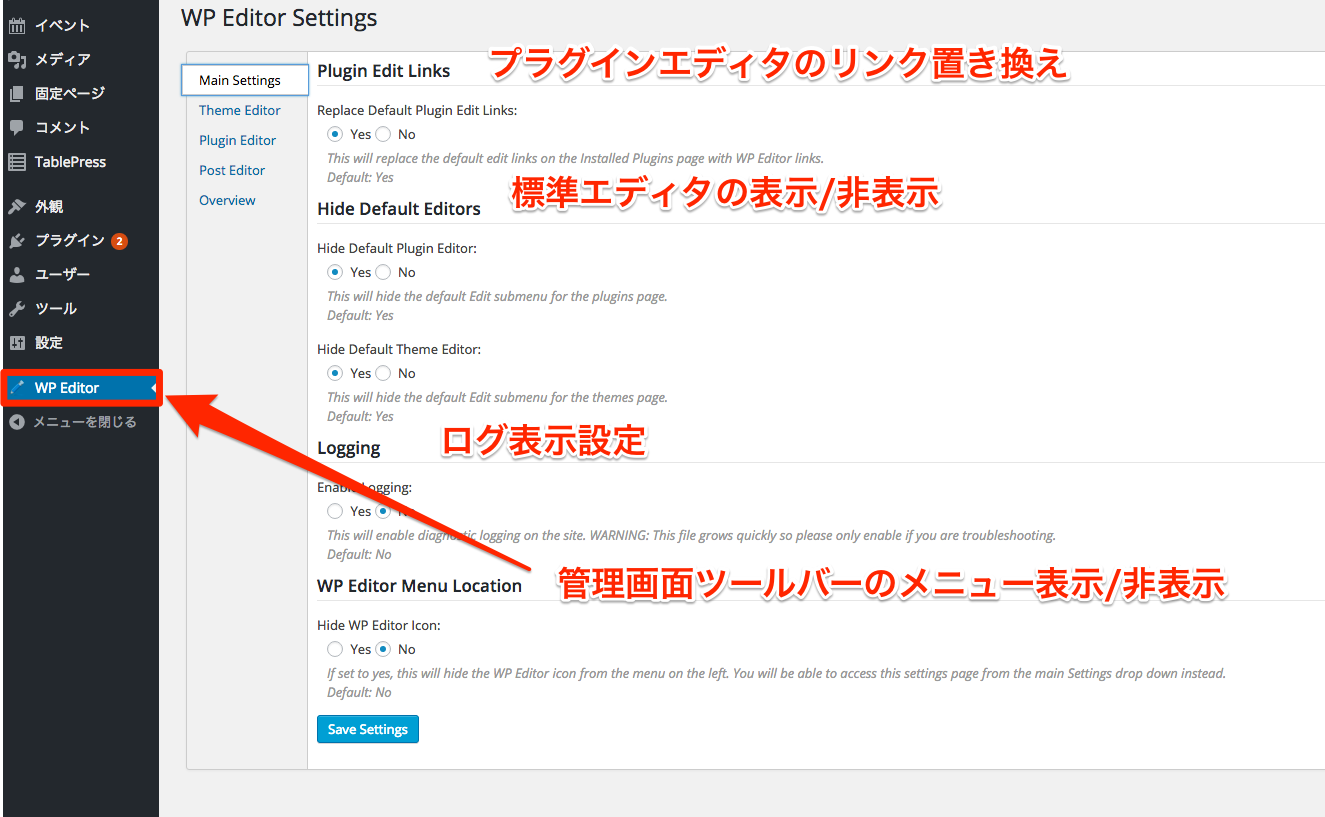This screenshot has width=1325, height=817.
Task: Click the pages icon beside 固定ページ
Action: click(17, 94)
